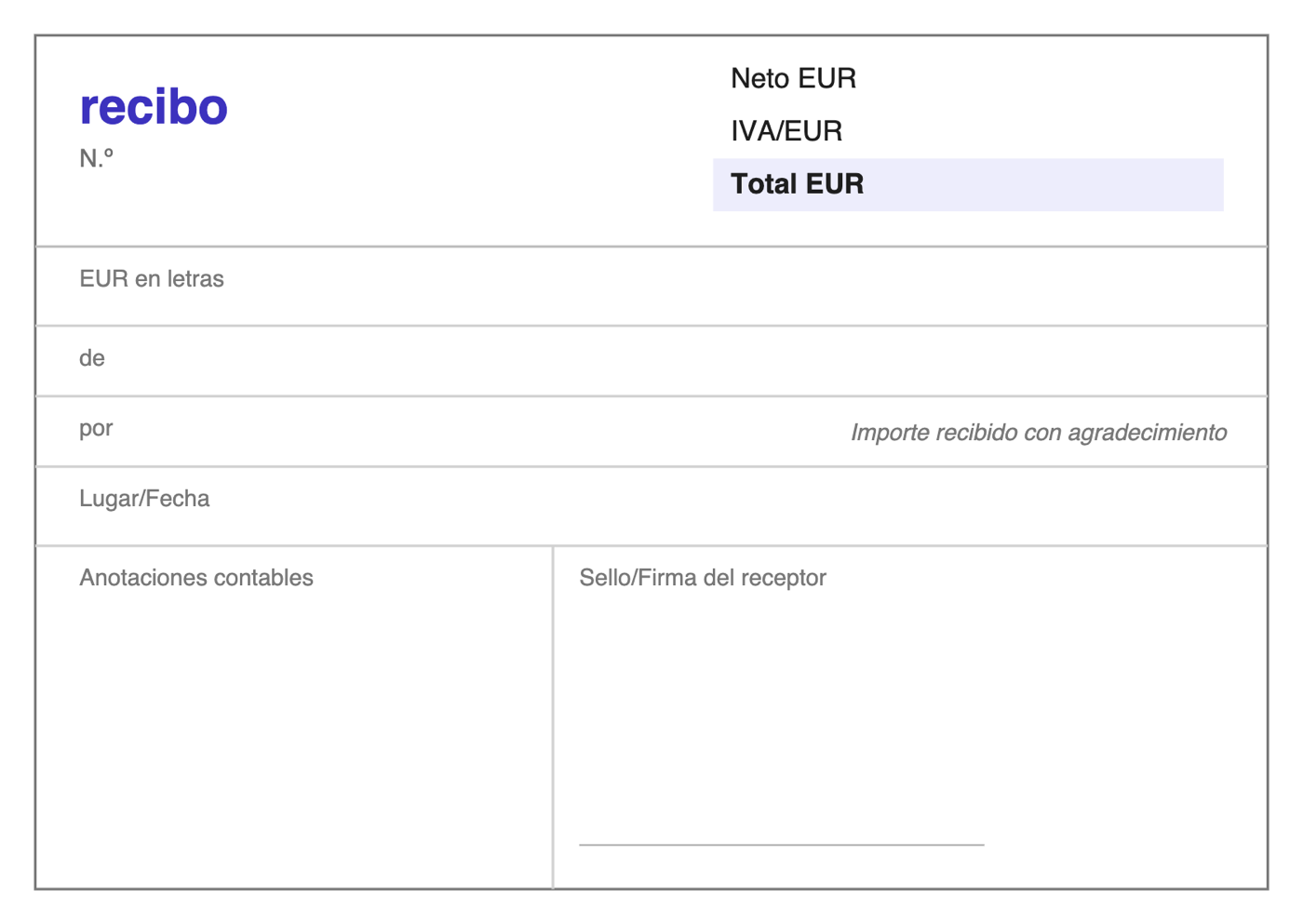Click the highlighted 'Total EUR' field
This screenshot has height=924, width=1303.
968,184
